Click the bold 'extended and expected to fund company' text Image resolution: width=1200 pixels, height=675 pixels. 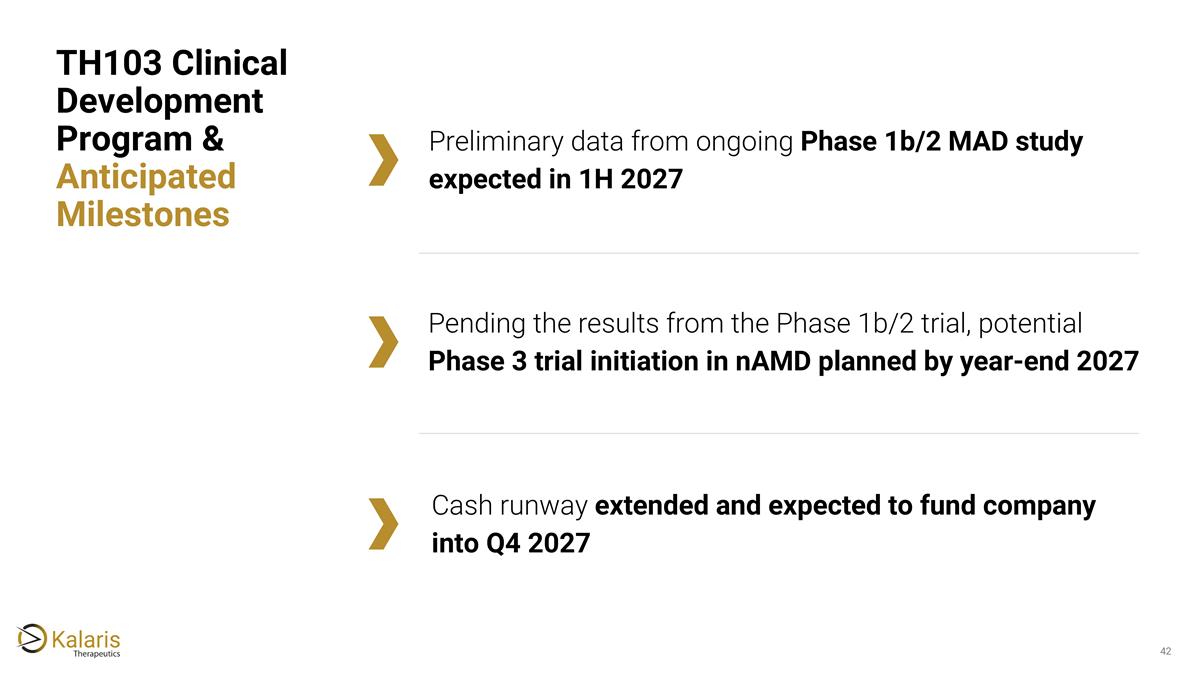[x=845, y=506]
